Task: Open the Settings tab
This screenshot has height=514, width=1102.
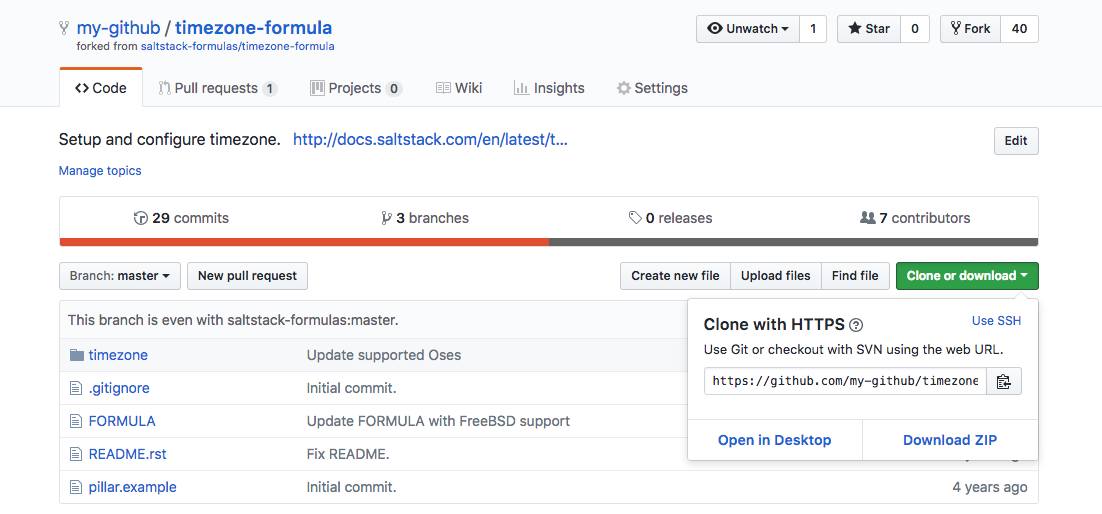Action: 652,88
